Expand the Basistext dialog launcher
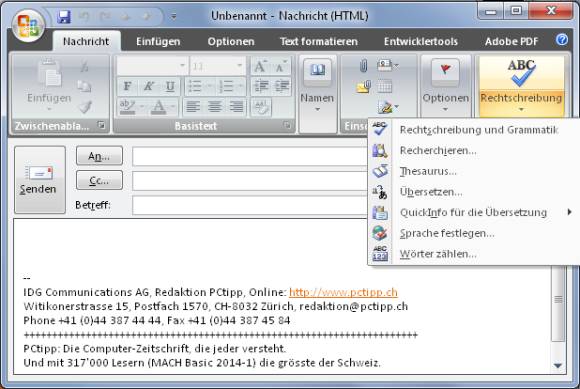 287,125
